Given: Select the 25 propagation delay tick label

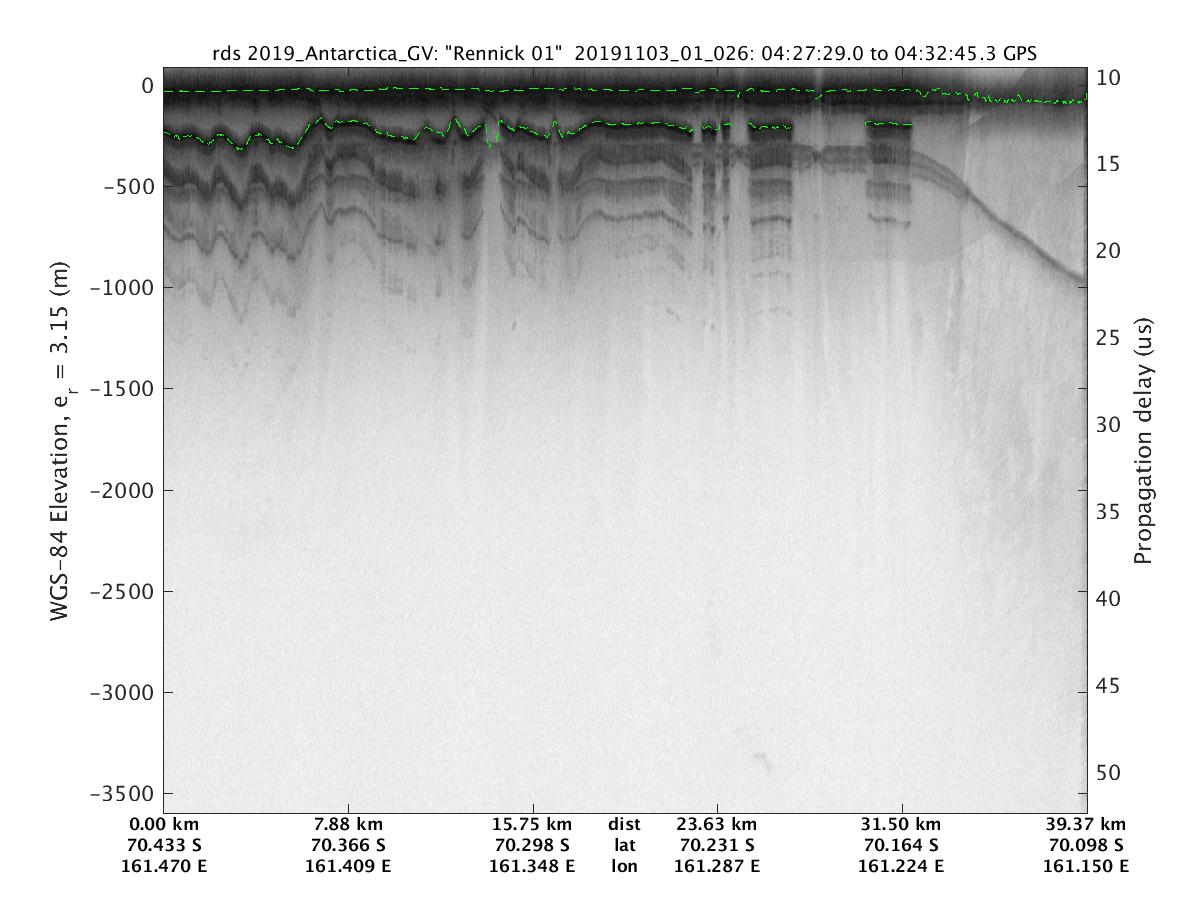Looking at the screenshot, I should 1108,339.
